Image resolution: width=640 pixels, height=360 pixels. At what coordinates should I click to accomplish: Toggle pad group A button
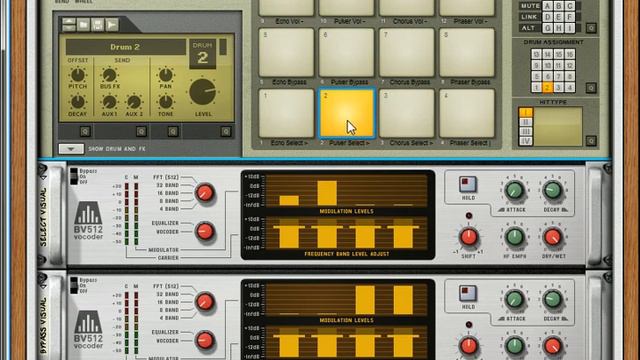[547, 6]
